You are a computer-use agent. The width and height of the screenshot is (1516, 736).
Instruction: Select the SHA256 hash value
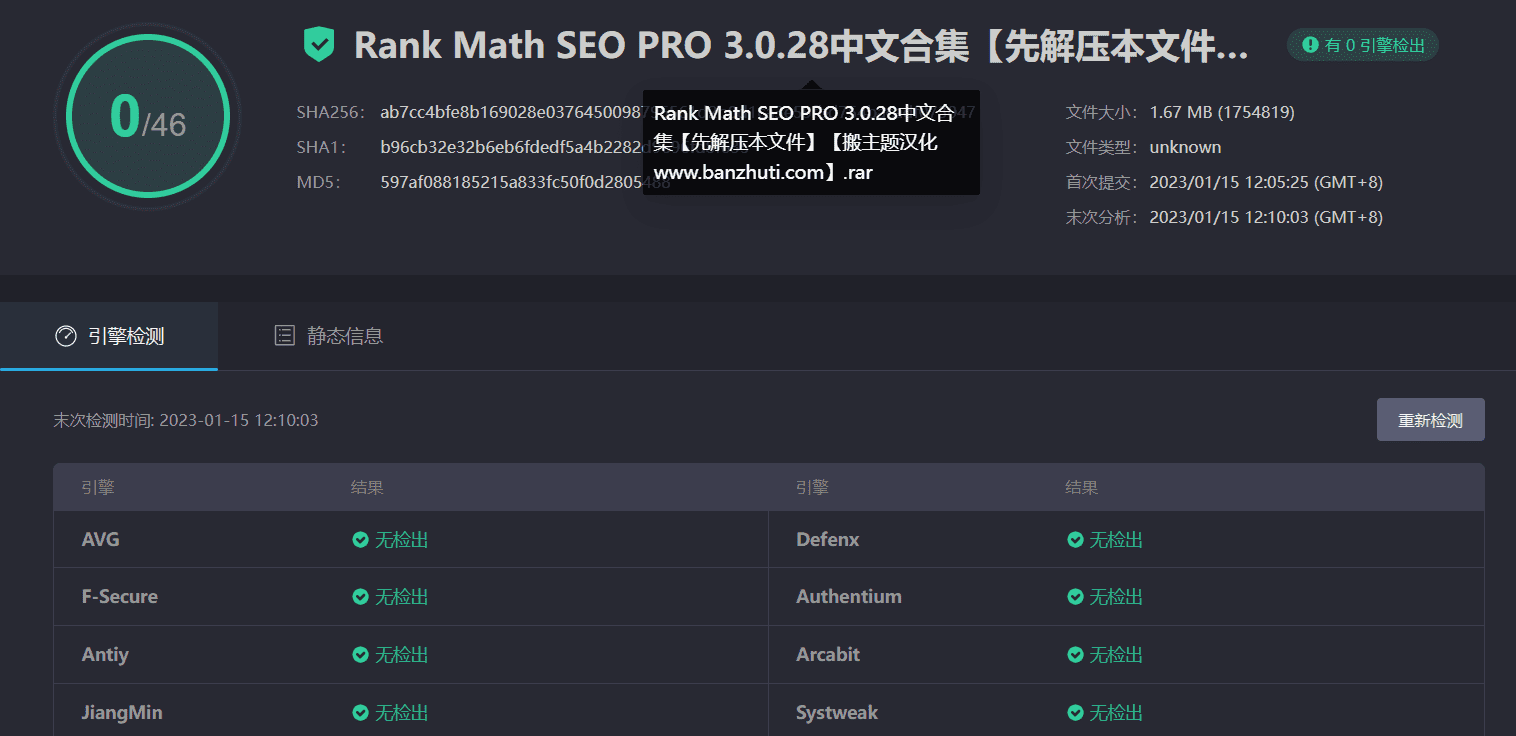pos(678,112)
